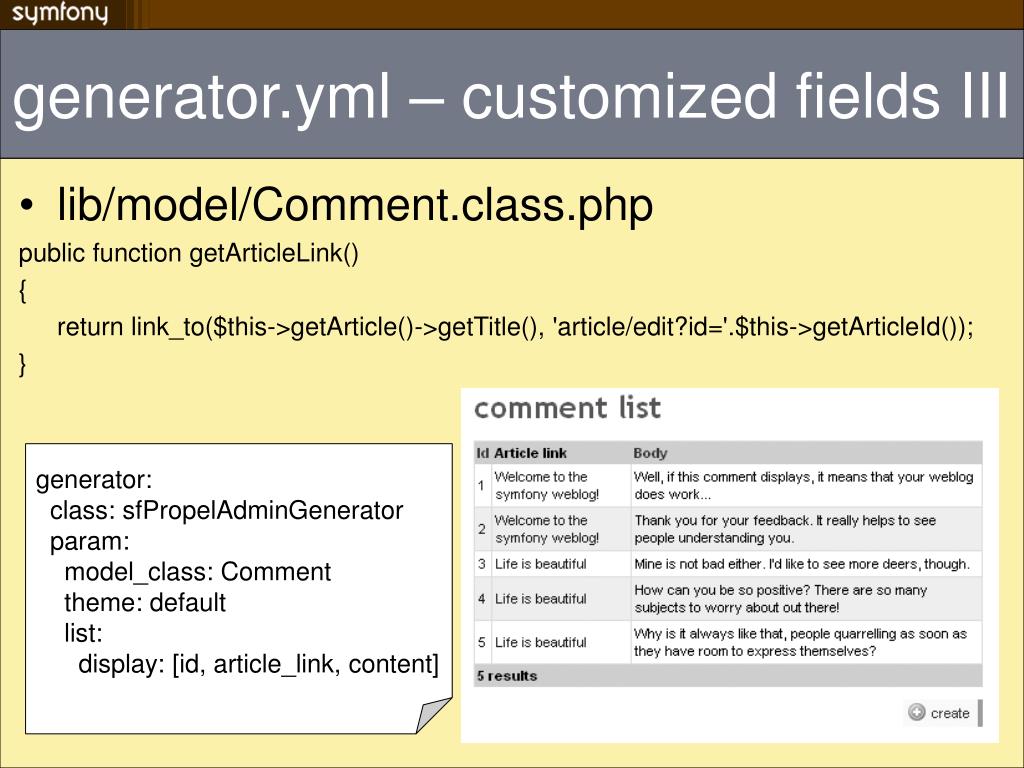Click the 'generator:' line in the note
This screenshot has height=768, width=1024.
[x=94, y=480]
